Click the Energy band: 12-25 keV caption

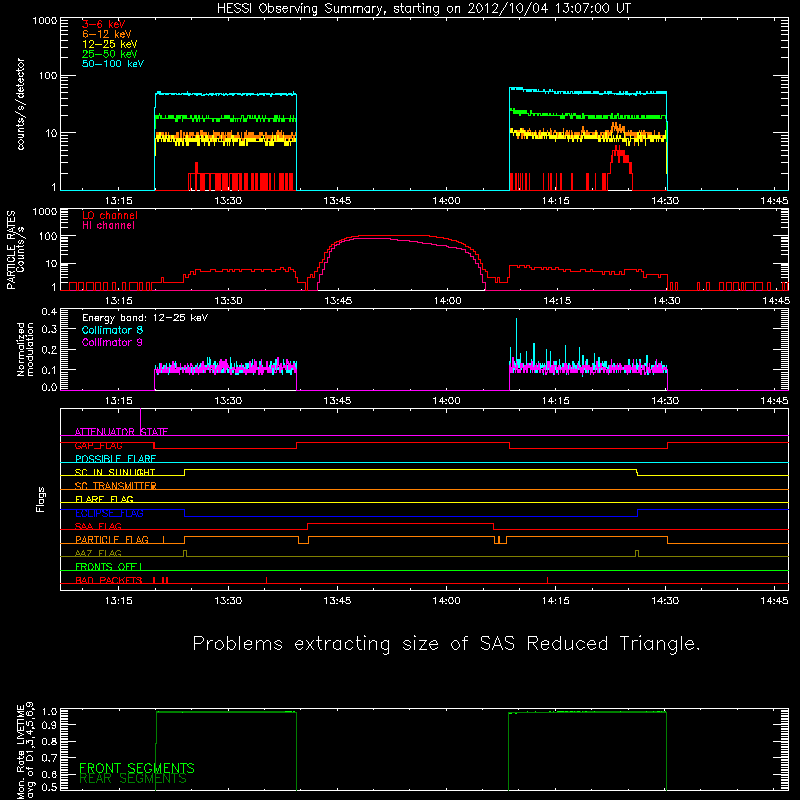[x=145, y=318]
